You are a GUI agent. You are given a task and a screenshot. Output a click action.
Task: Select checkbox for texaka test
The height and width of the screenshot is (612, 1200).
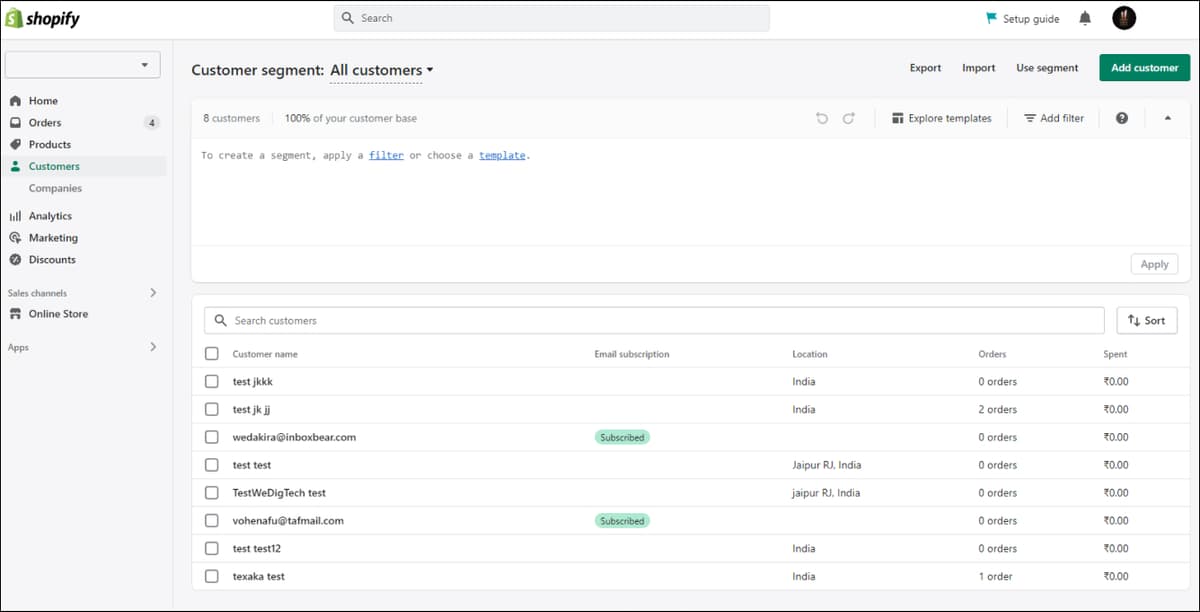click(211, 576)
